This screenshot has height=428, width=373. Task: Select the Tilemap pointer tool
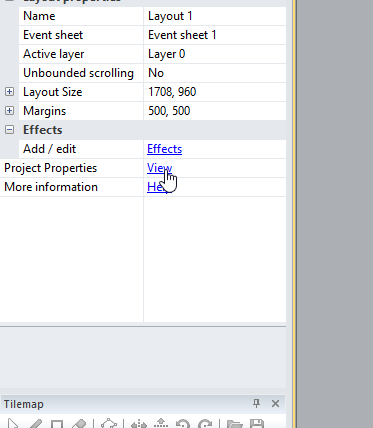[x=13, y=424]
